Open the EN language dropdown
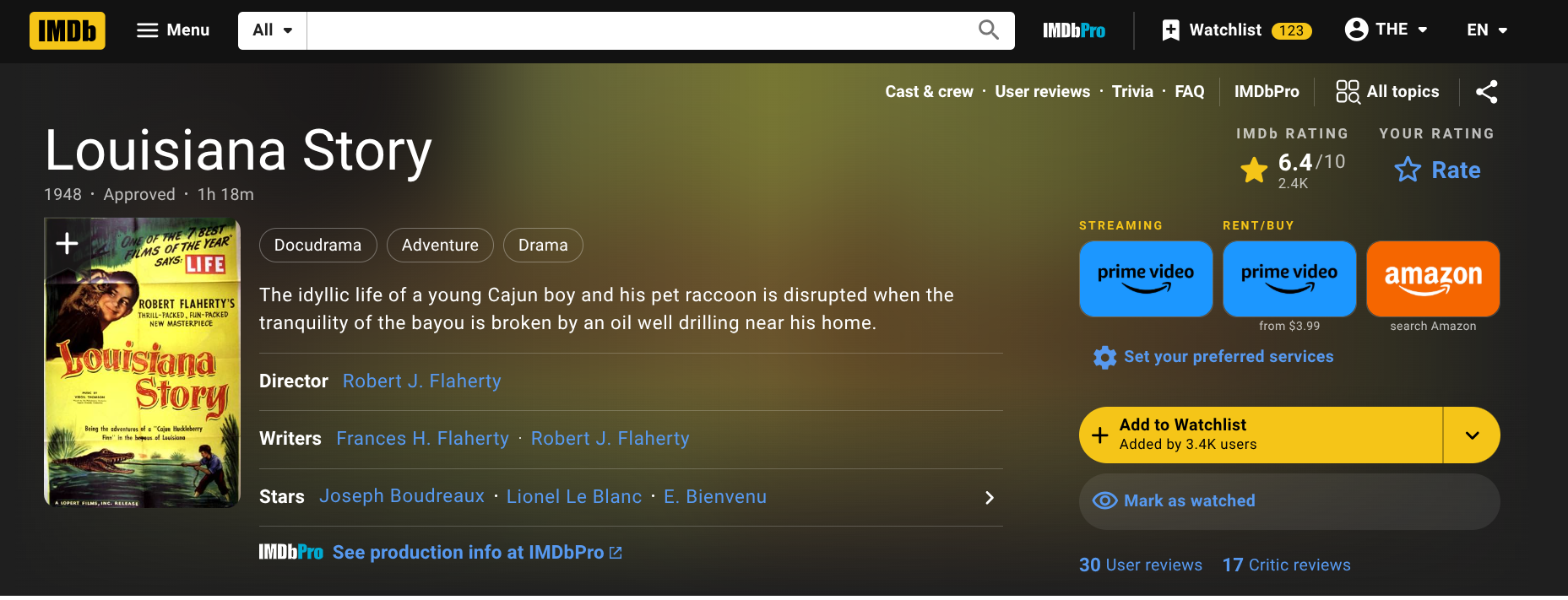 (1487, 30)
